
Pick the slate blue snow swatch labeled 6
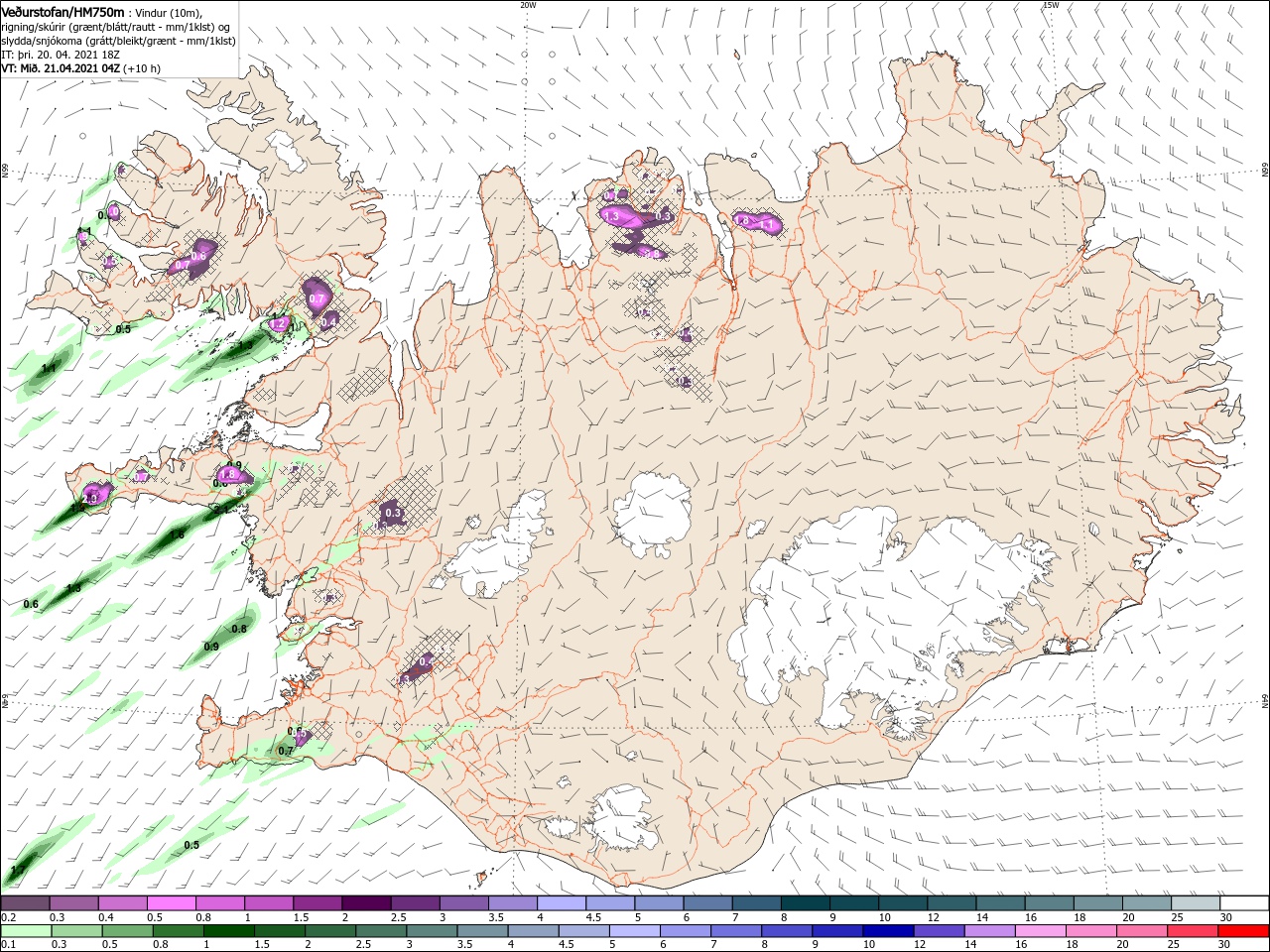pos(706,902)
